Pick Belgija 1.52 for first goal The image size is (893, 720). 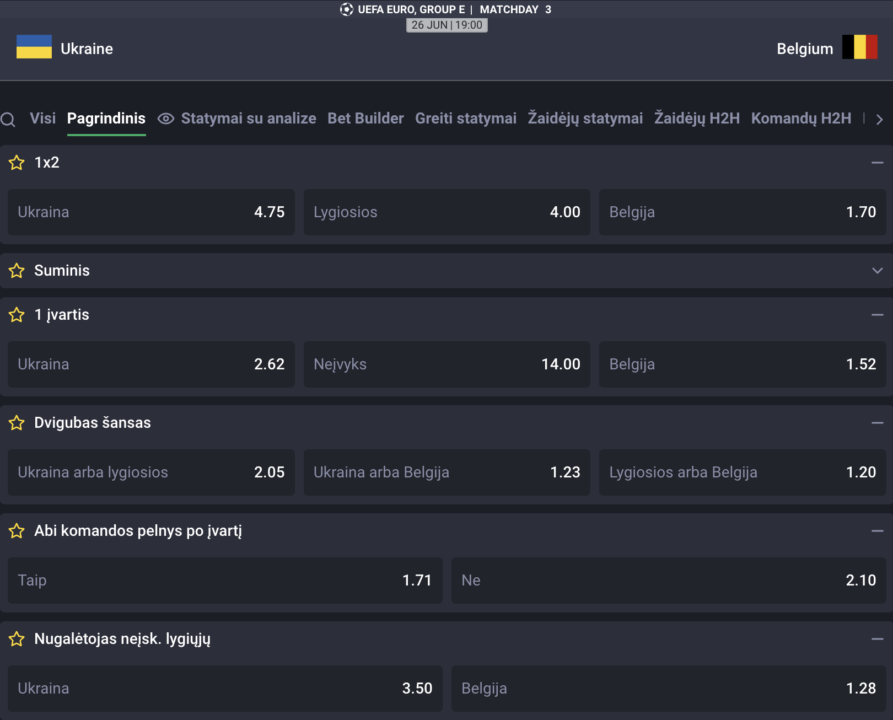click(743, 364)
